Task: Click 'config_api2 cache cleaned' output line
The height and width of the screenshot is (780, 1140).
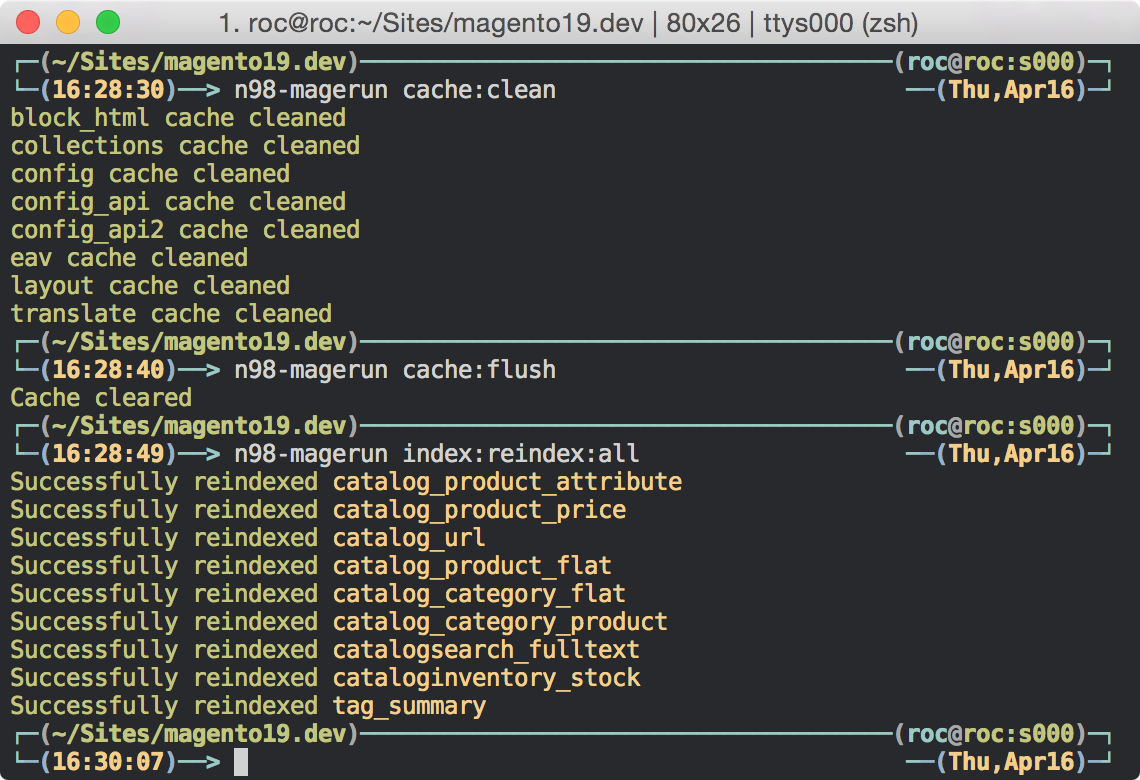Action: [x=185, y=230]
